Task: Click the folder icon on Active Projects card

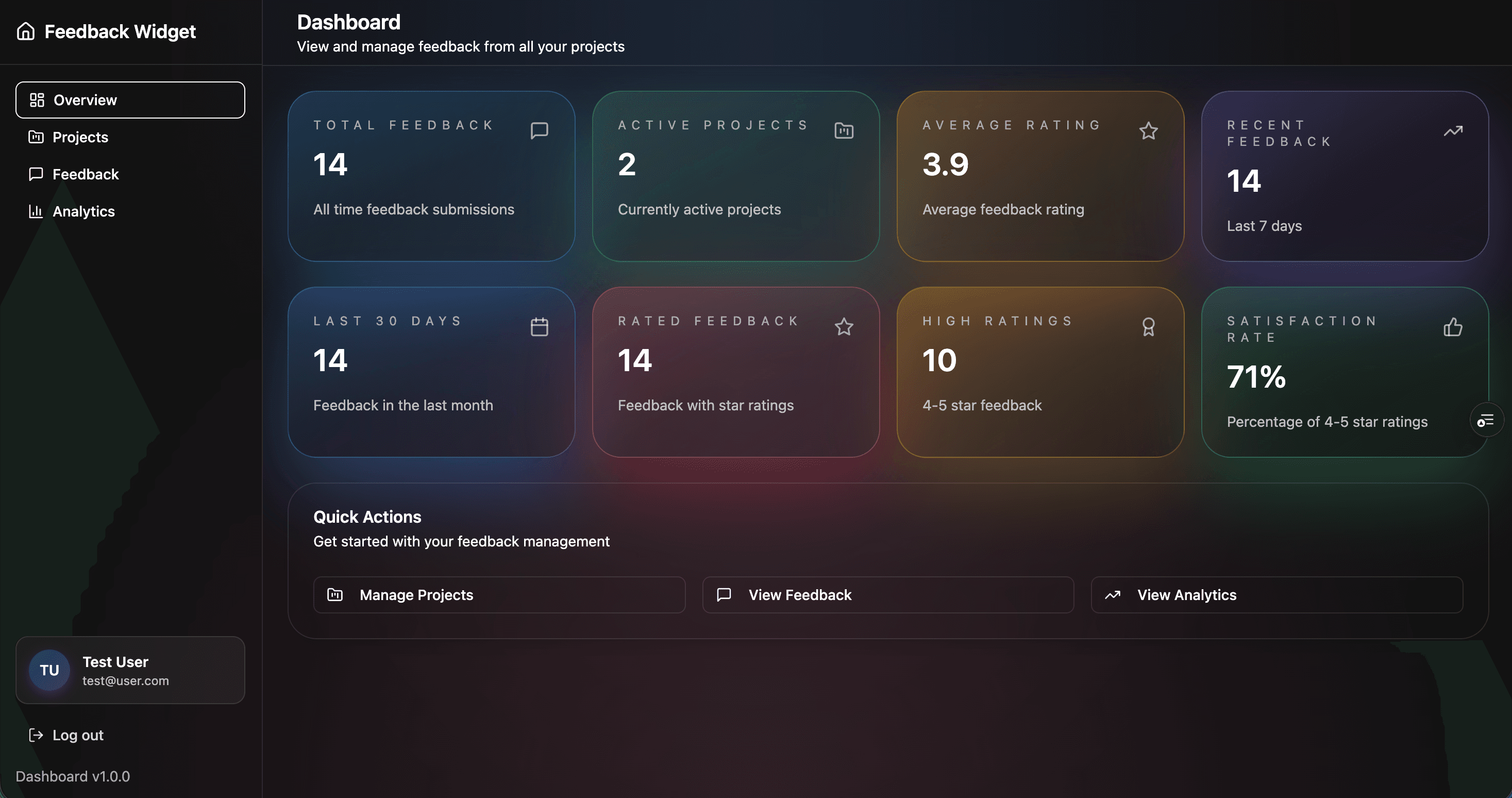Action: tap(844, 130)
